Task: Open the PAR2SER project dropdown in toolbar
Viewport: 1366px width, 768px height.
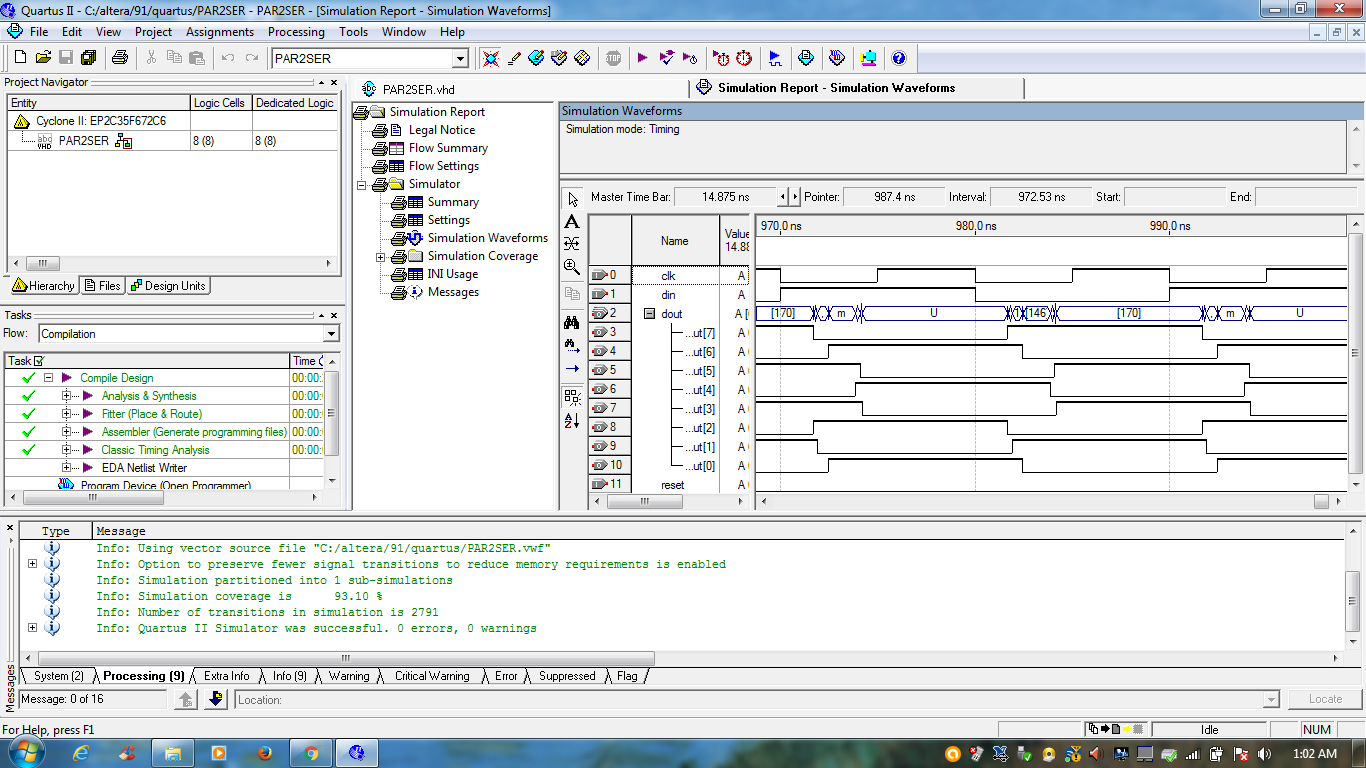Action: pos(460,59)
